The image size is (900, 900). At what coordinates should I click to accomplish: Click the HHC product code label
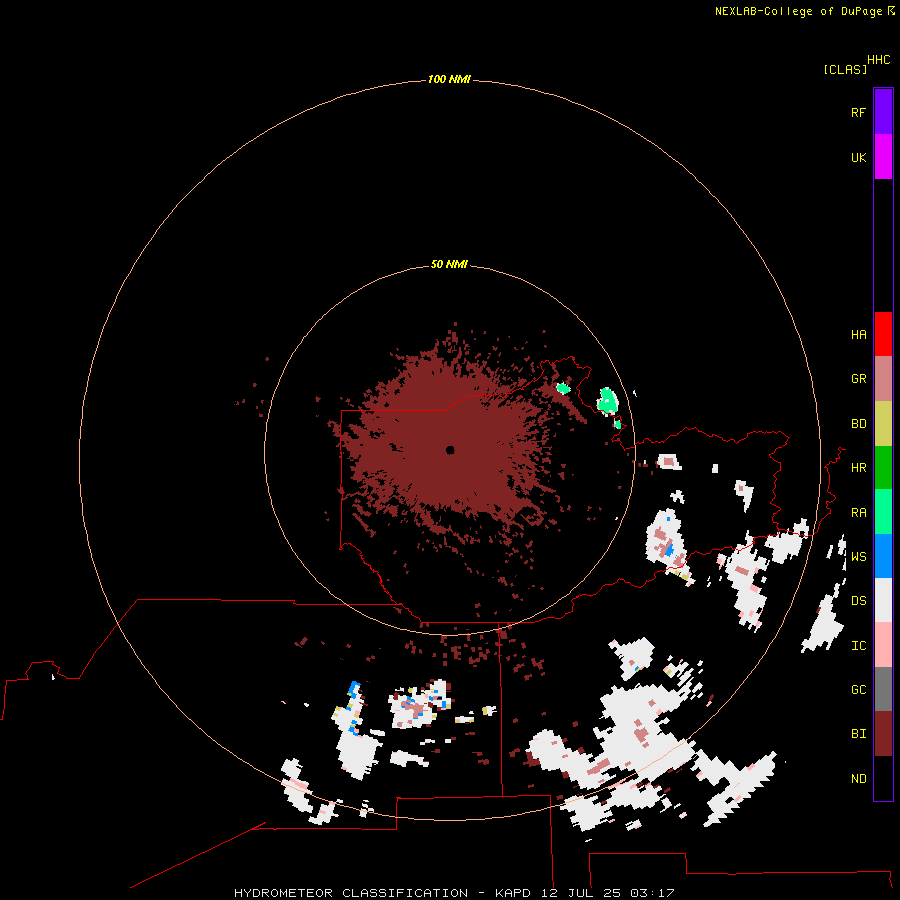pyautogui.click(x=878, y=59)
